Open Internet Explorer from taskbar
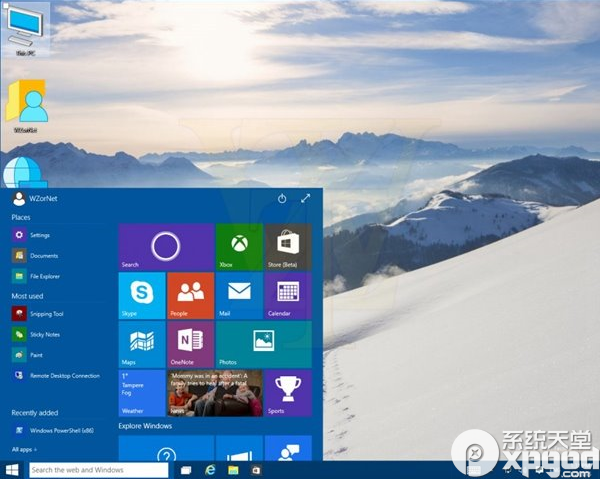The height and width of the screenshot is (481, 600). click(x=210, y=470)
